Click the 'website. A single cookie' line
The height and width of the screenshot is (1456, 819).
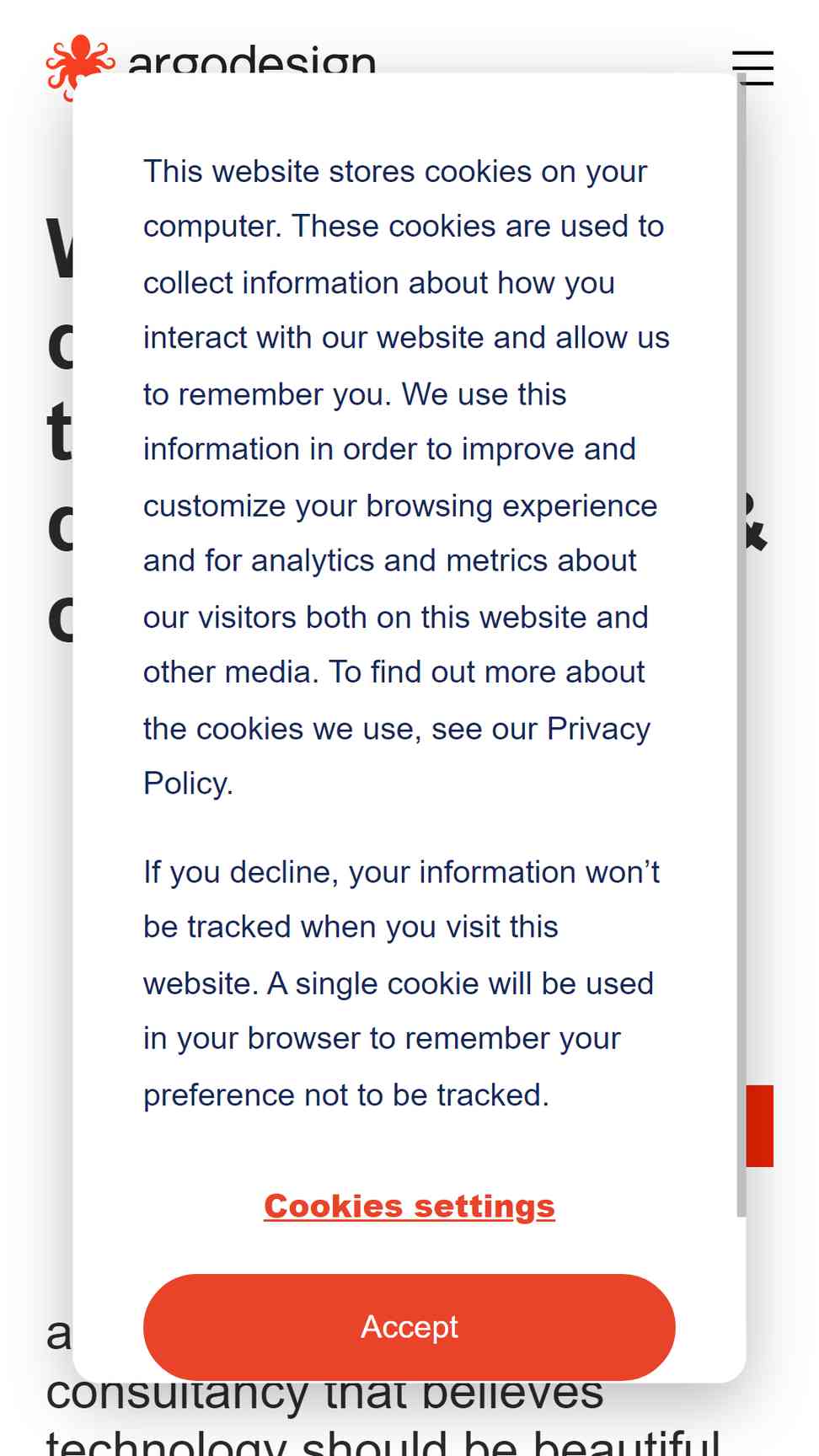coord(399,983)
